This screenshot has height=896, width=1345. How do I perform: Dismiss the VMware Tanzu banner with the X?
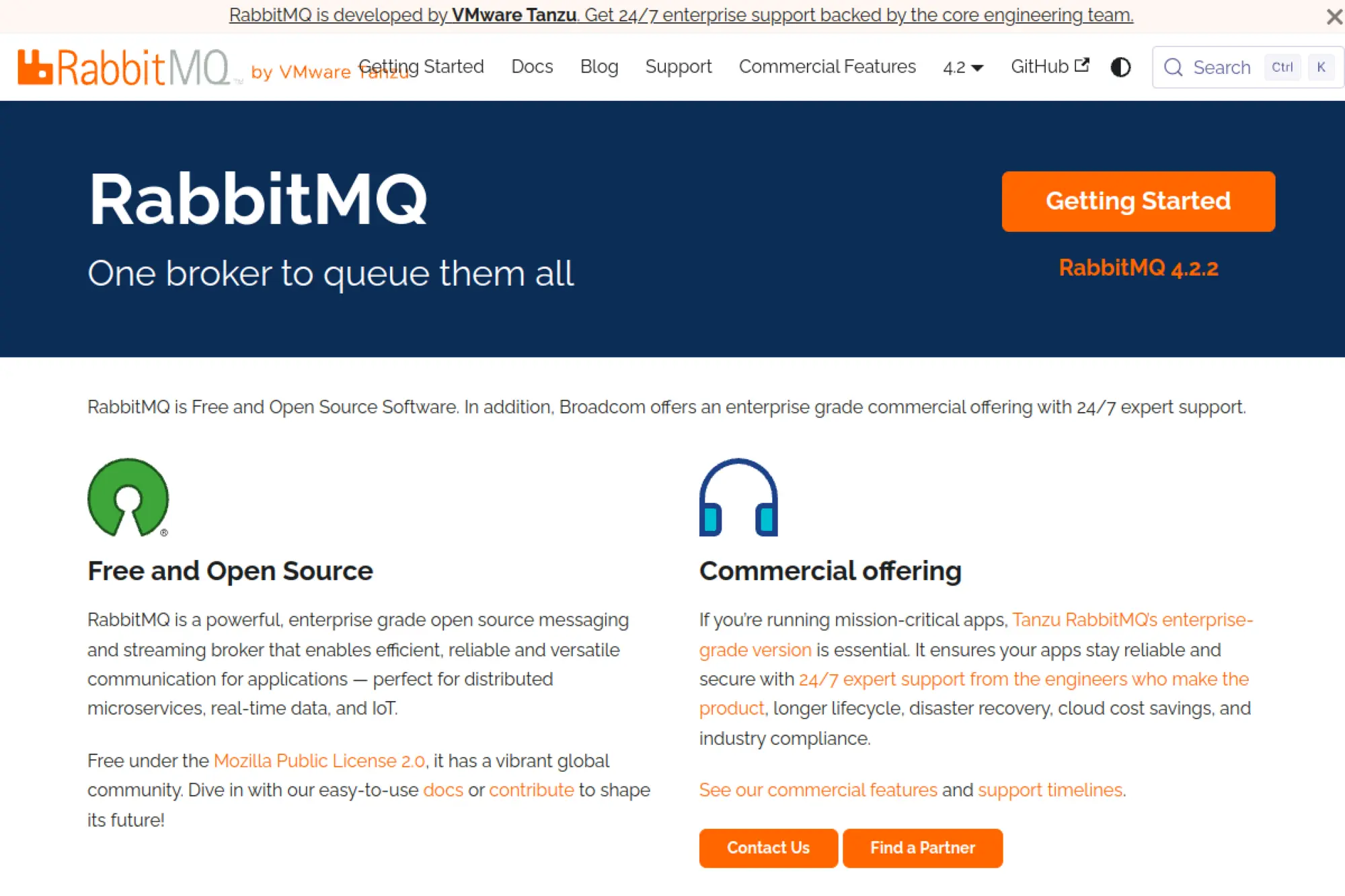coord(1334,16)
